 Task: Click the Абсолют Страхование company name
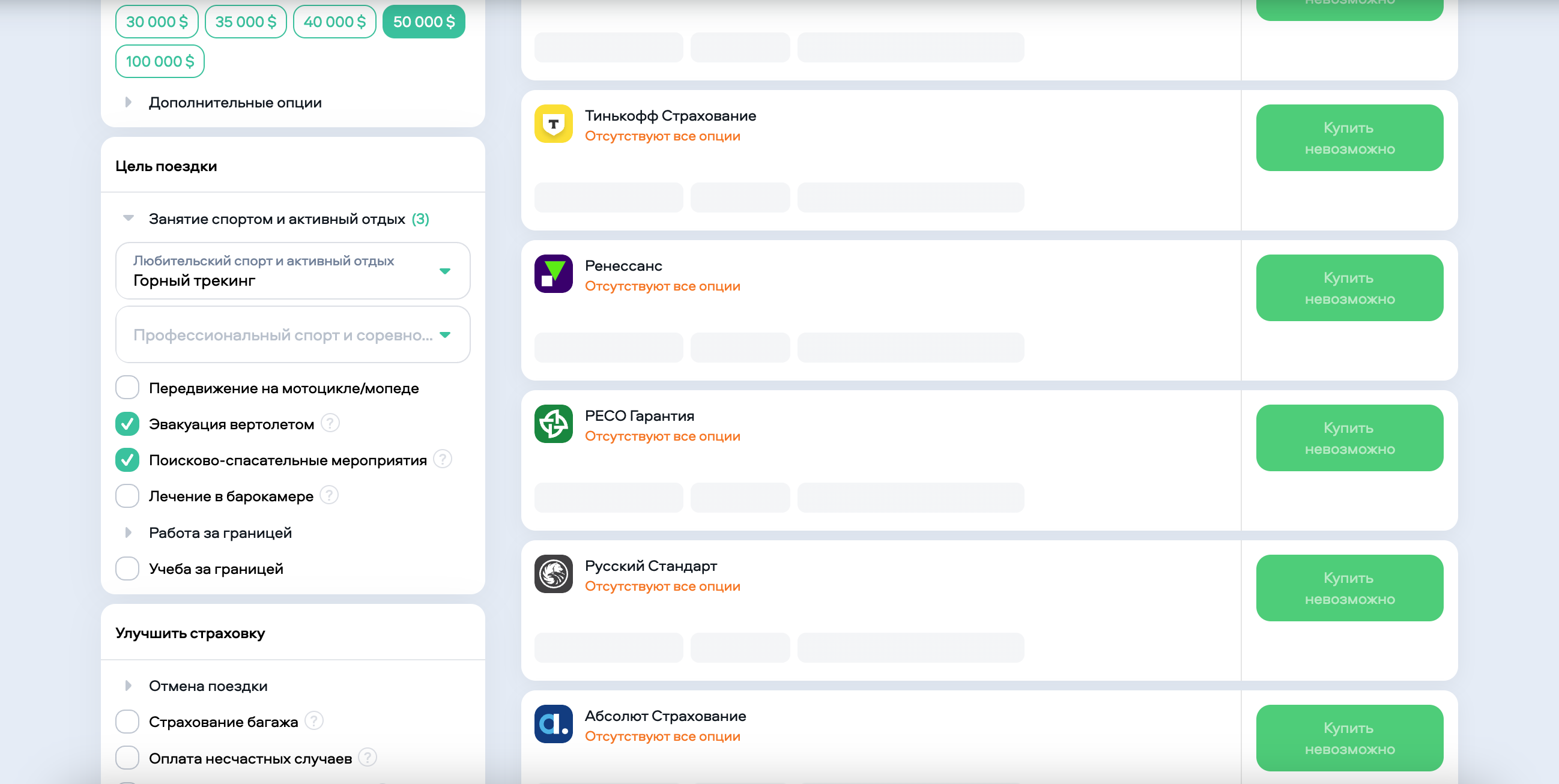point(666,716)
